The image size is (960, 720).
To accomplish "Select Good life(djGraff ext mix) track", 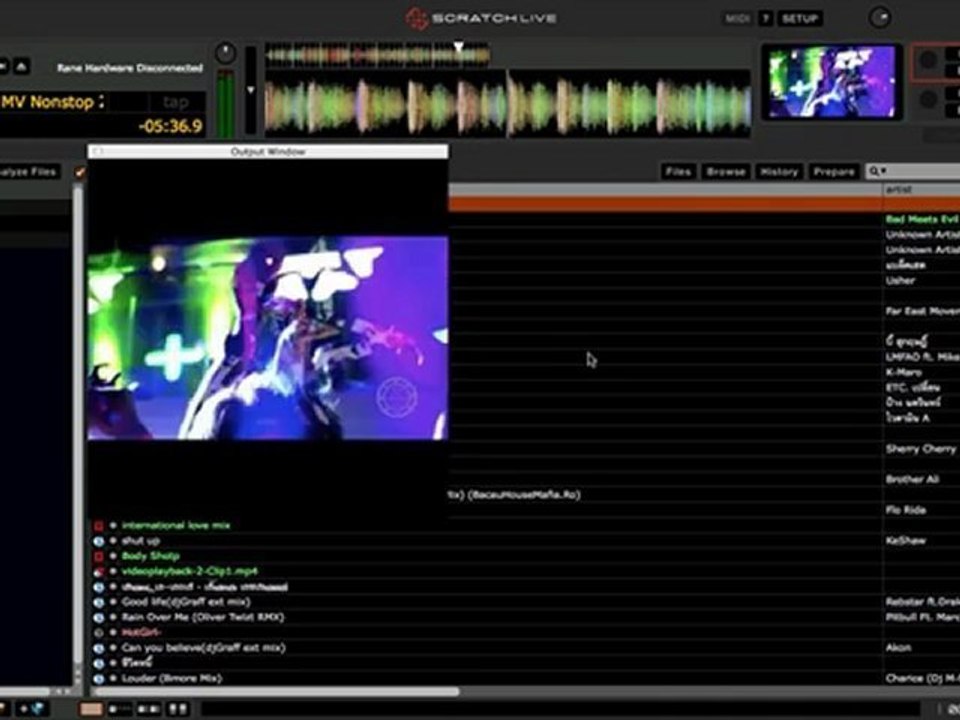I will [186, 602].
